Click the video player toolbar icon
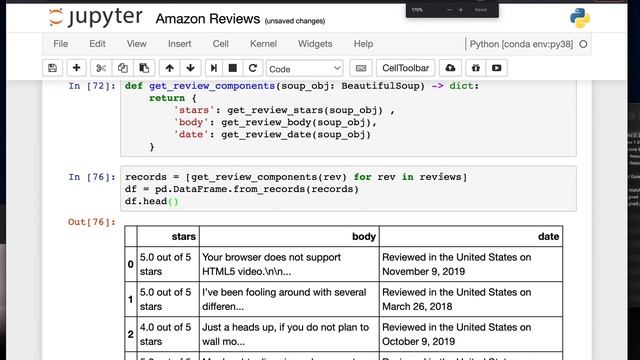The height and width of the screenshot is (360, 640). (x=496, y=68)
